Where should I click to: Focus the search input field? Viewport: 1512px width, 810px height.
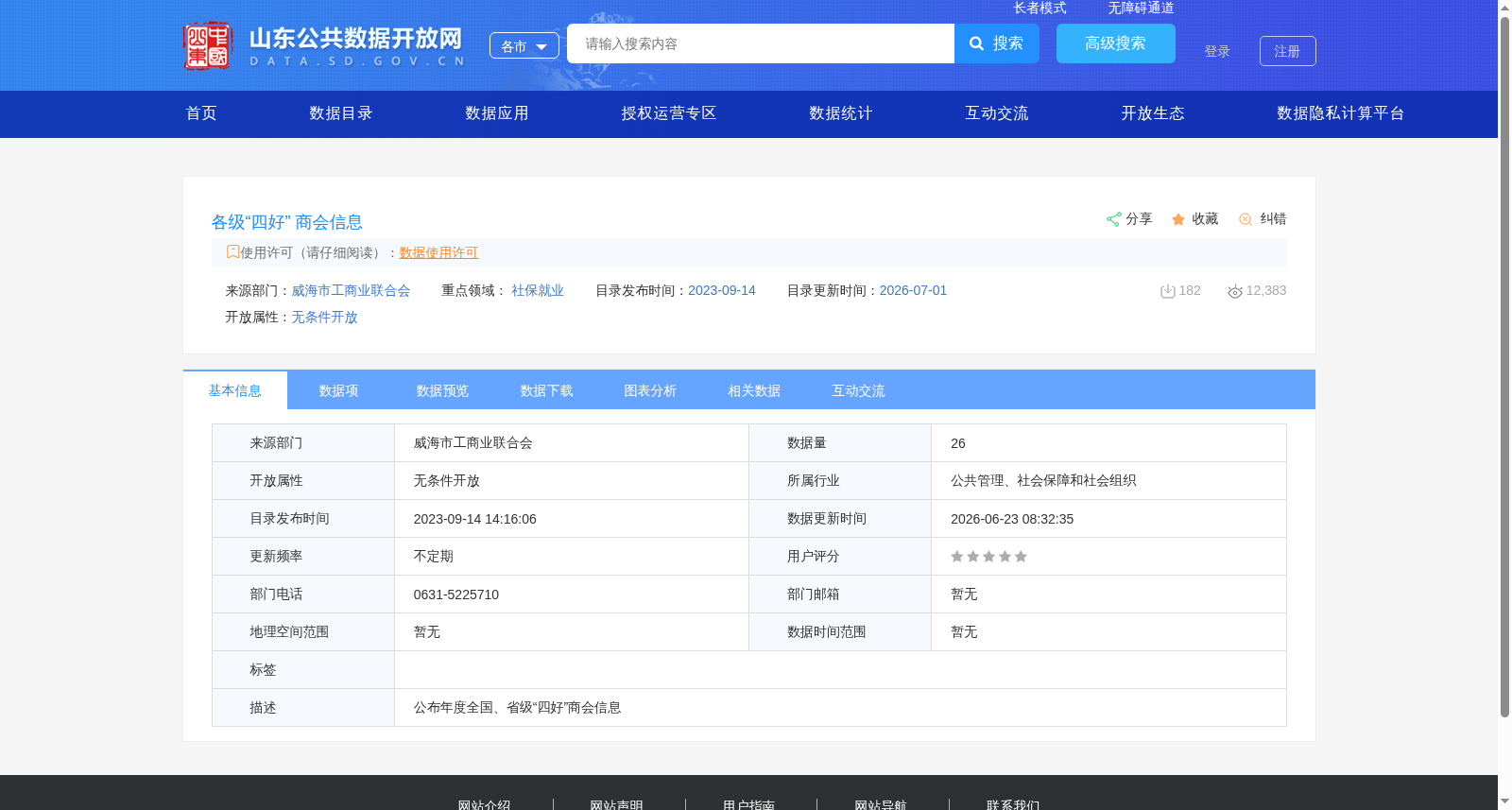761,43
